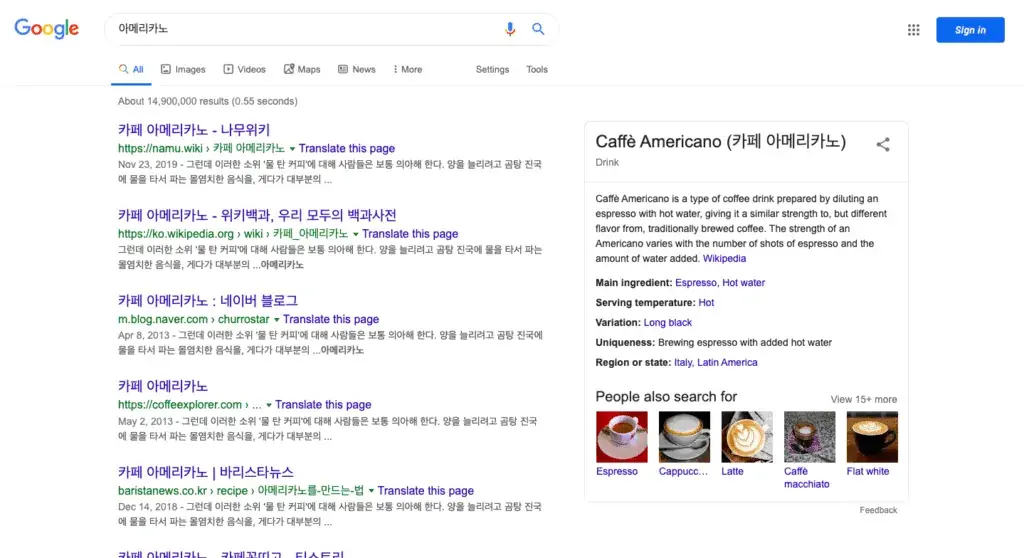1024x558 pixels.
Task: Click the Sign in button
Action: [x=970, y=30]
